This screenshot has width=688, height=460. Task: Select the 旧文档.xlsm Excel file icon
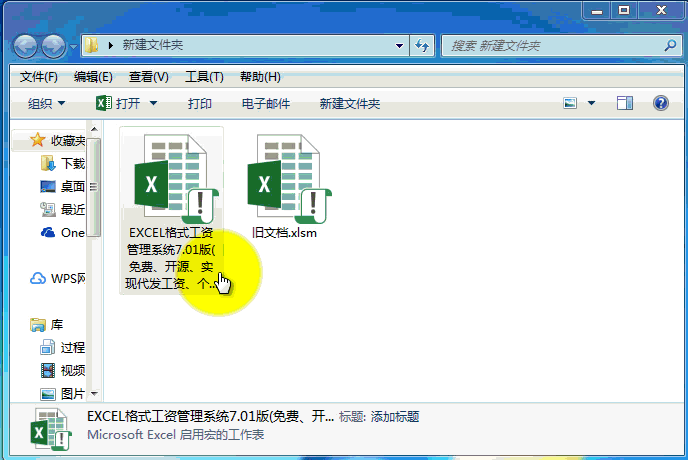pyautogui.click(x=290, y=179)
